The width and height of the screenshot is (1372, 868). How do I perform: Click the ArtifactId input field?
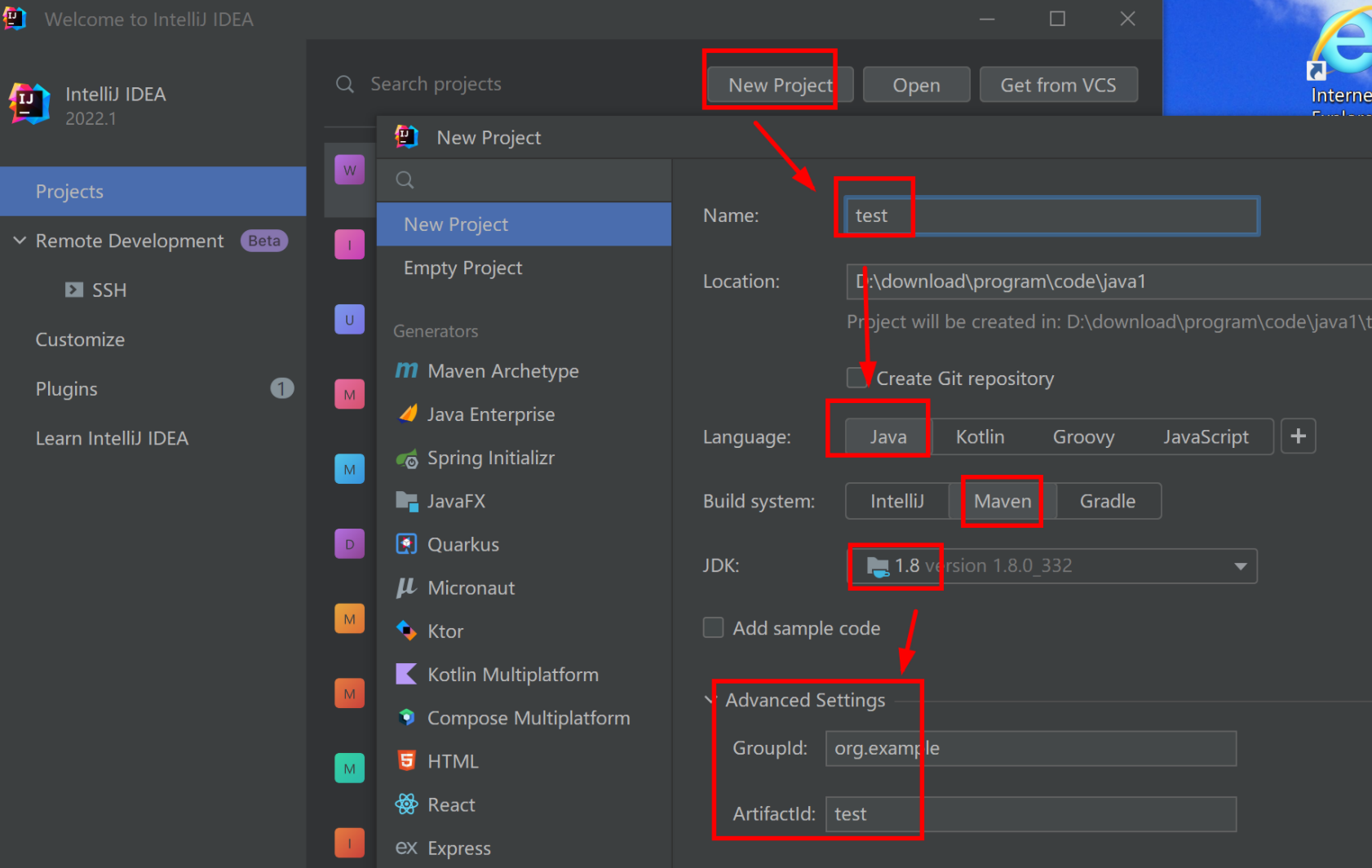point(1030,813)
